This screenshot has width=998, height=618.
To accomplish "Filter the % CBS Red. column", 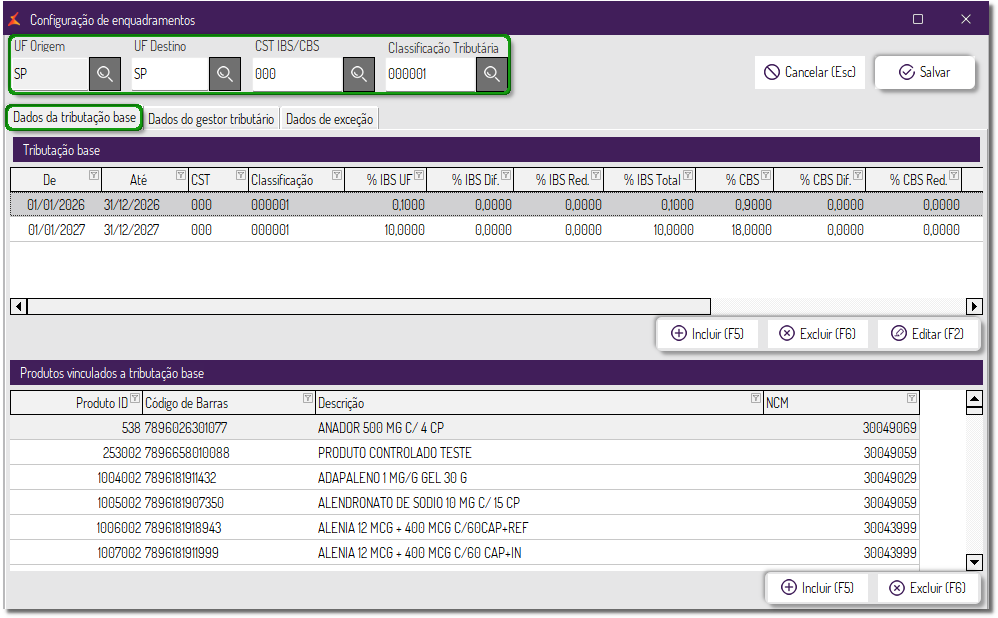I will tap(954, 175).
